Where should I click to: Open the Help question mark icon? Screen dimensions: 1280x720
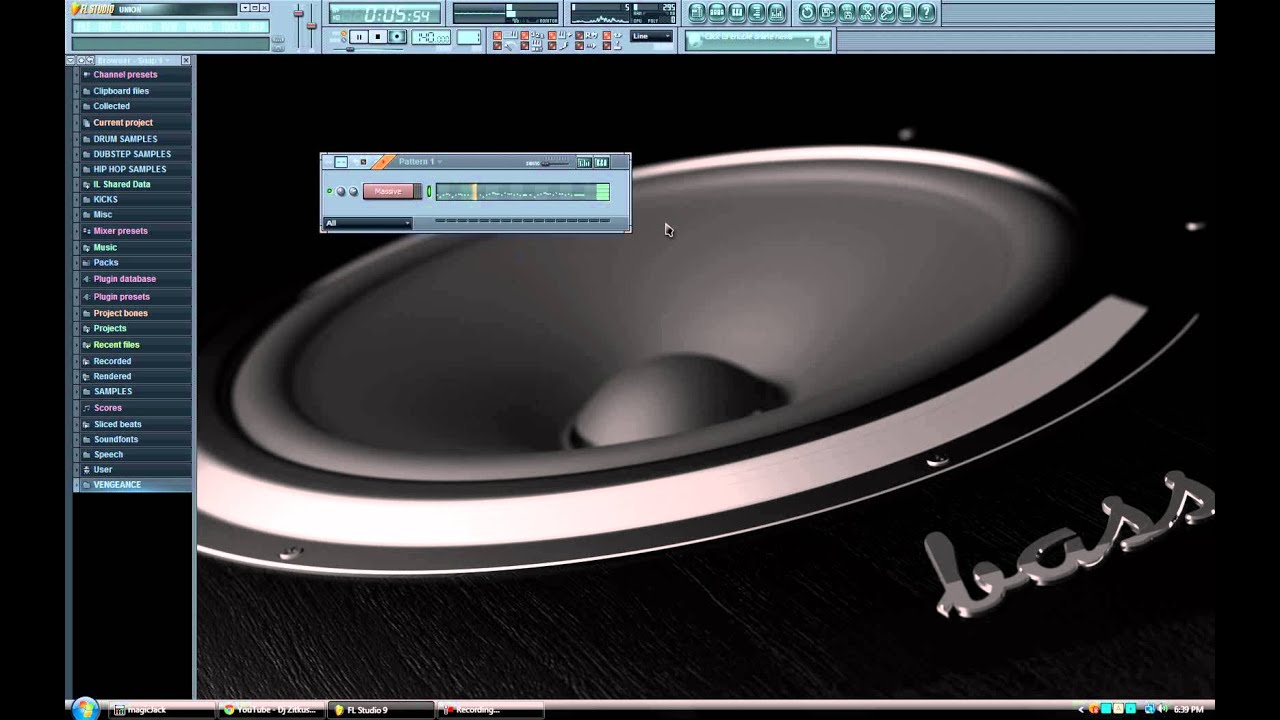tap(926, 13)
